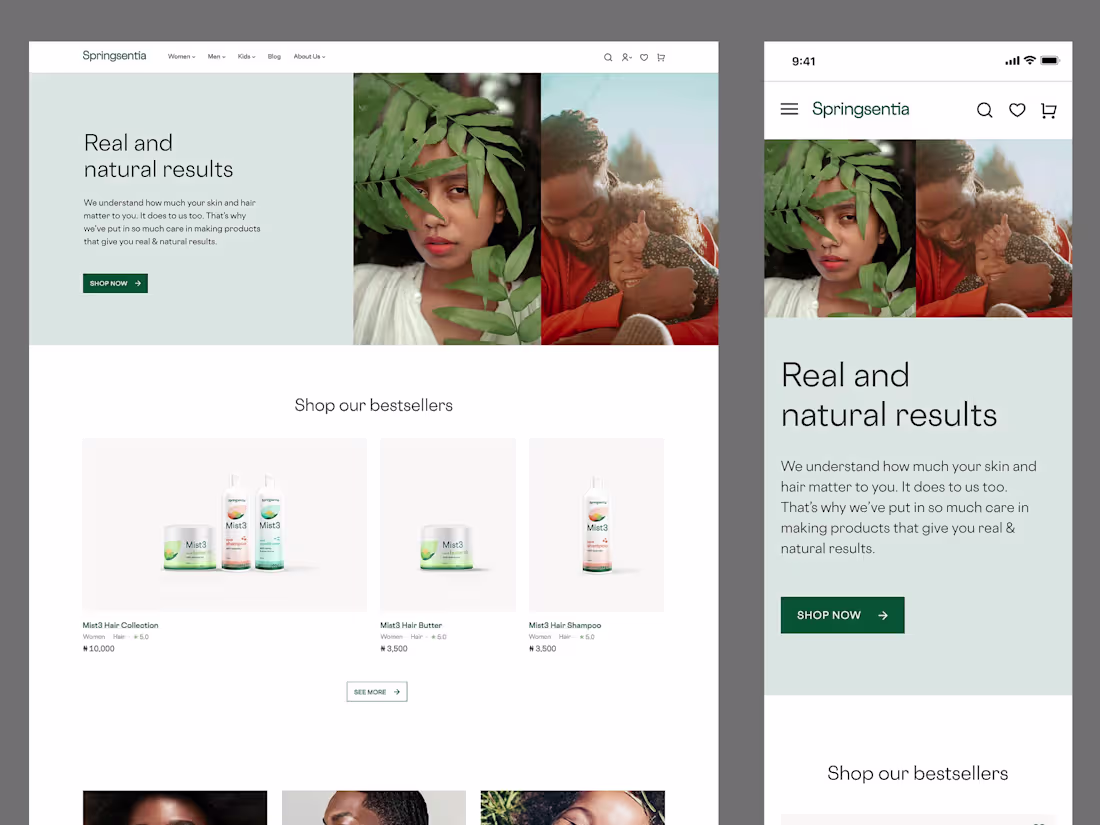1100x825 pixels.
Task: Open the Mist3 Hair Shampoo product image
Action: point(596,524)
